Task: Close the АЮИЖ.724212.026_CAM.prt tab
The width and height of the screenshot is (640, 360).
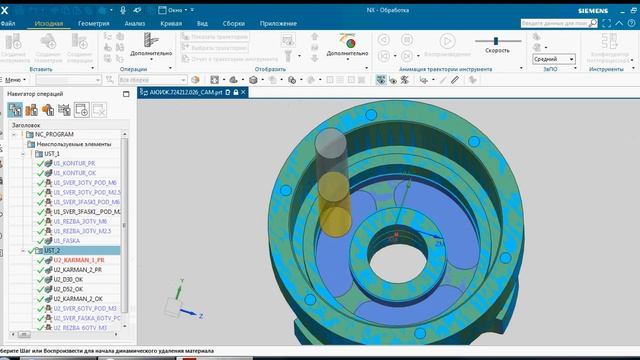Action: click(x=243, y=92)
